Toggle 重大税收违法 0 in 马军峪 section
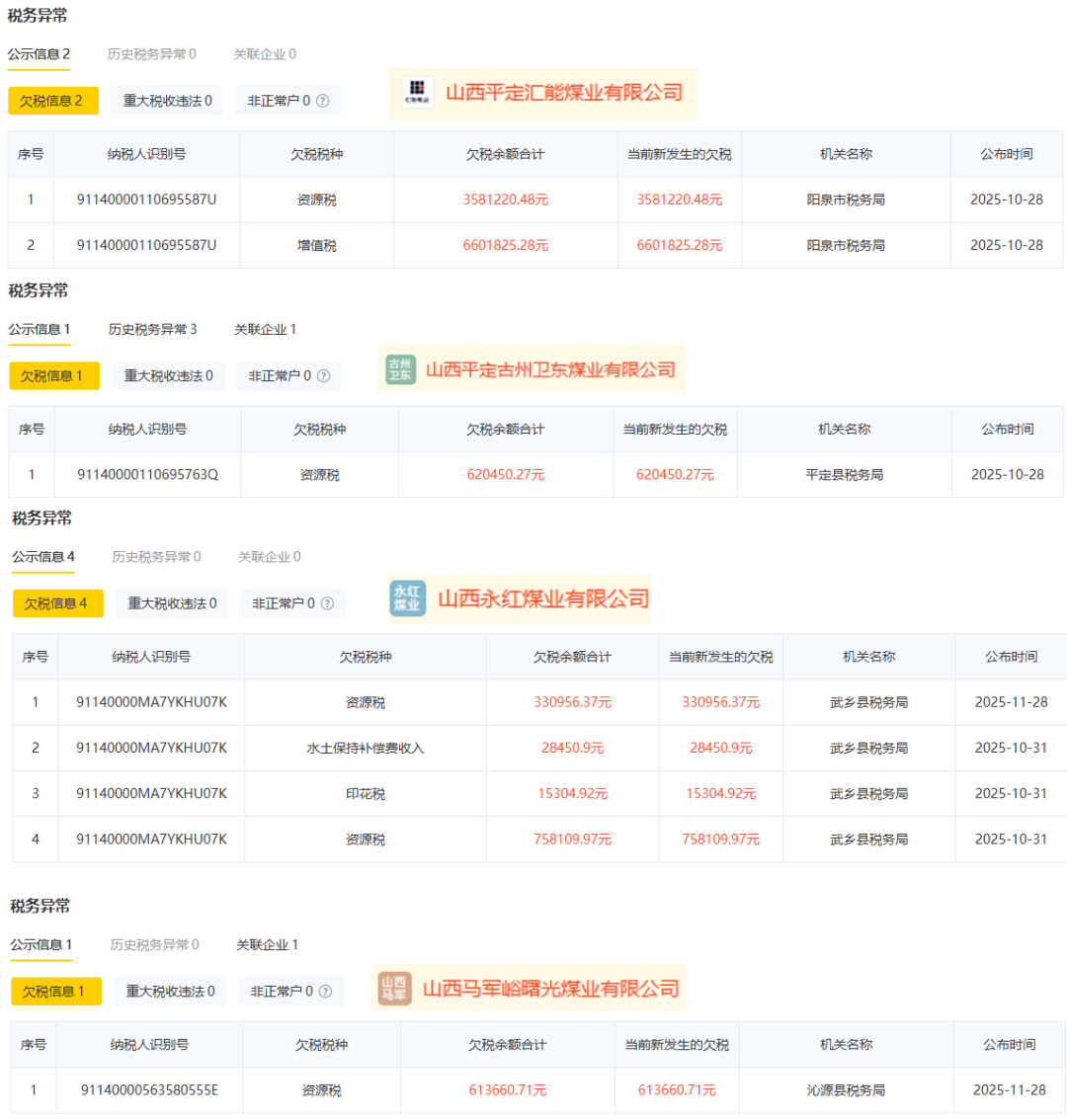Screen dimensions: 1067x1120 coord(169,992)
